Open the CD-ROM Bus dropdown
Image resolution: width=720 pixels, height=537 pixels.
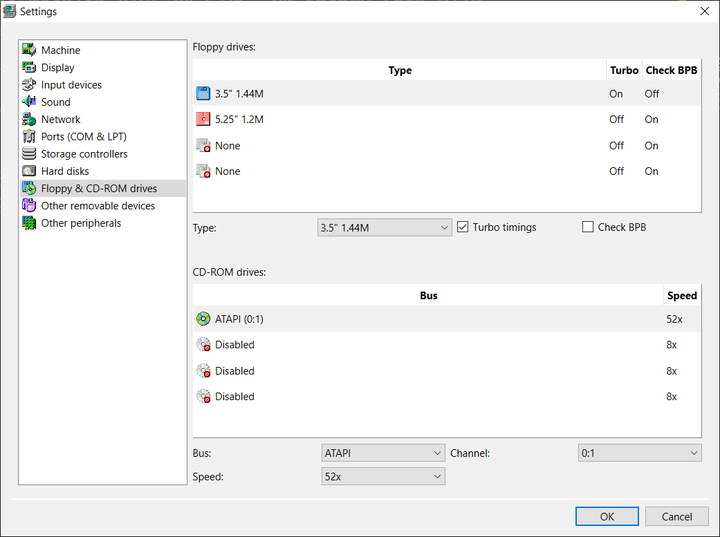tap(383, 453)
